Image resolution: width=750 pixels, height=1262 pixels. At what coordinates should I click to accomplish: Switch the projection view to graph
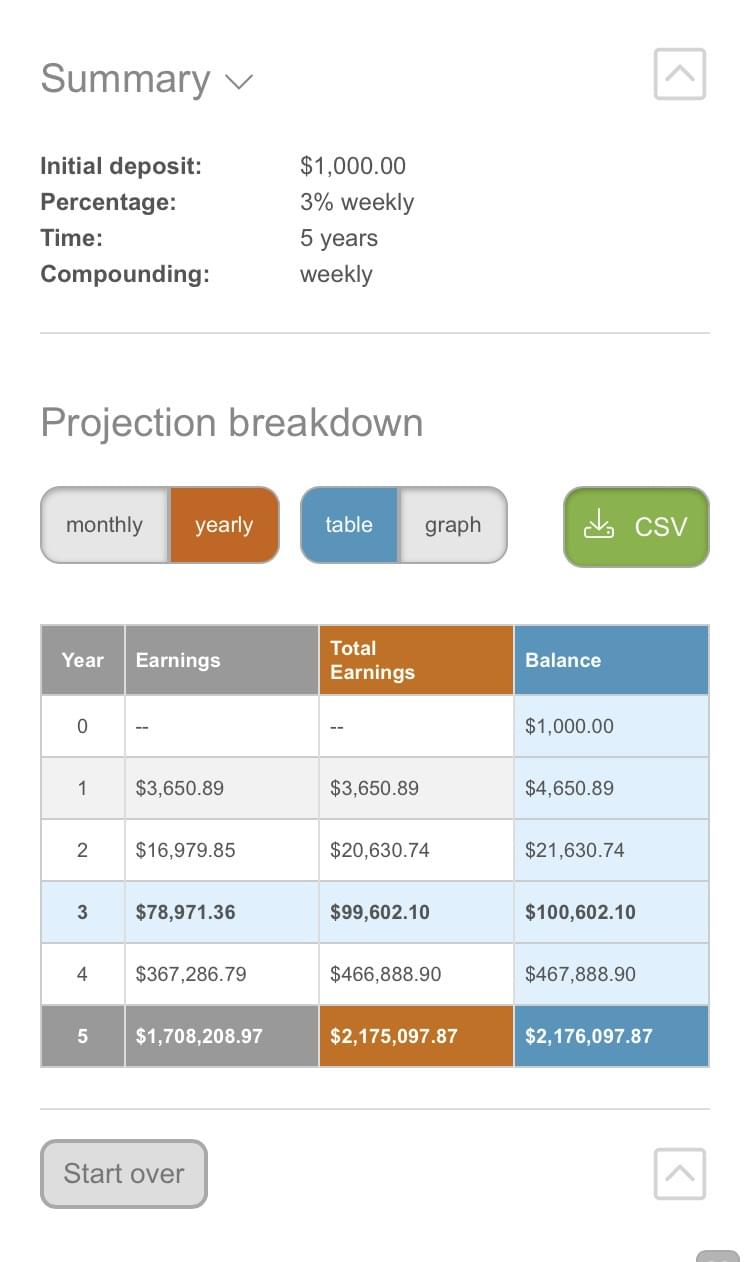[453, 525]
